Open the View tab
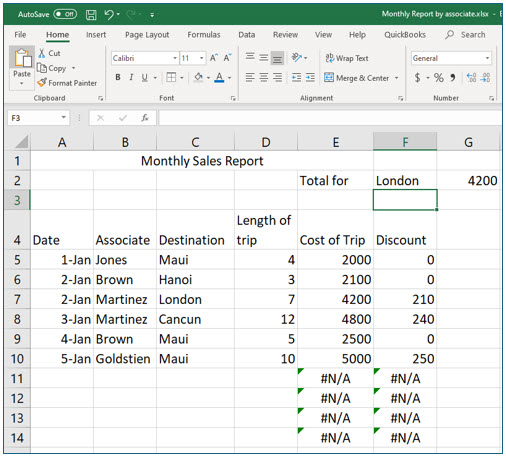 tap(323, 35)
